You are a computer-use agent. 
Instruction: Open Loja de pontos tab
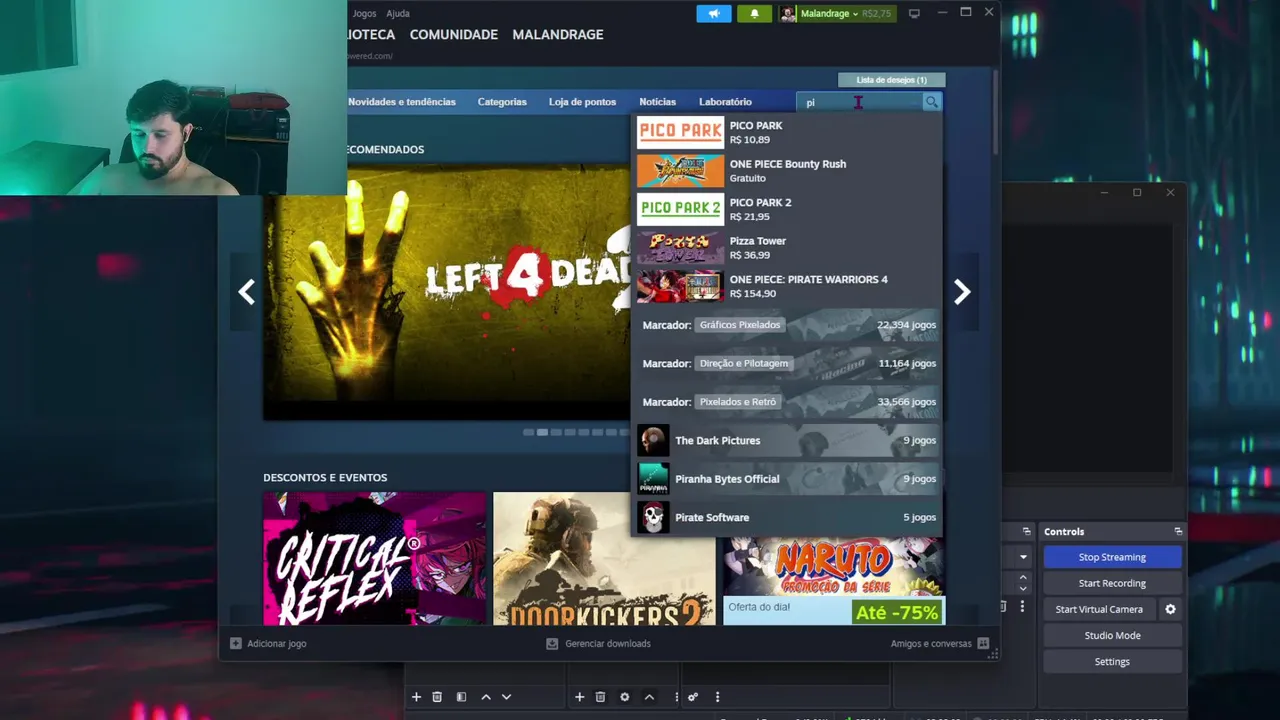coord(582,102)
